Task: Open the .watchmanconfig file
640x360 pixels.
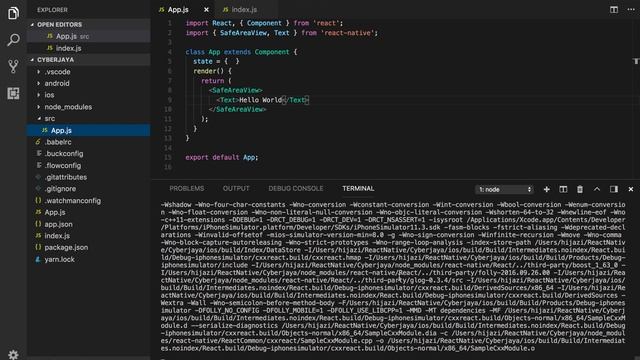Action: point(73,201)
